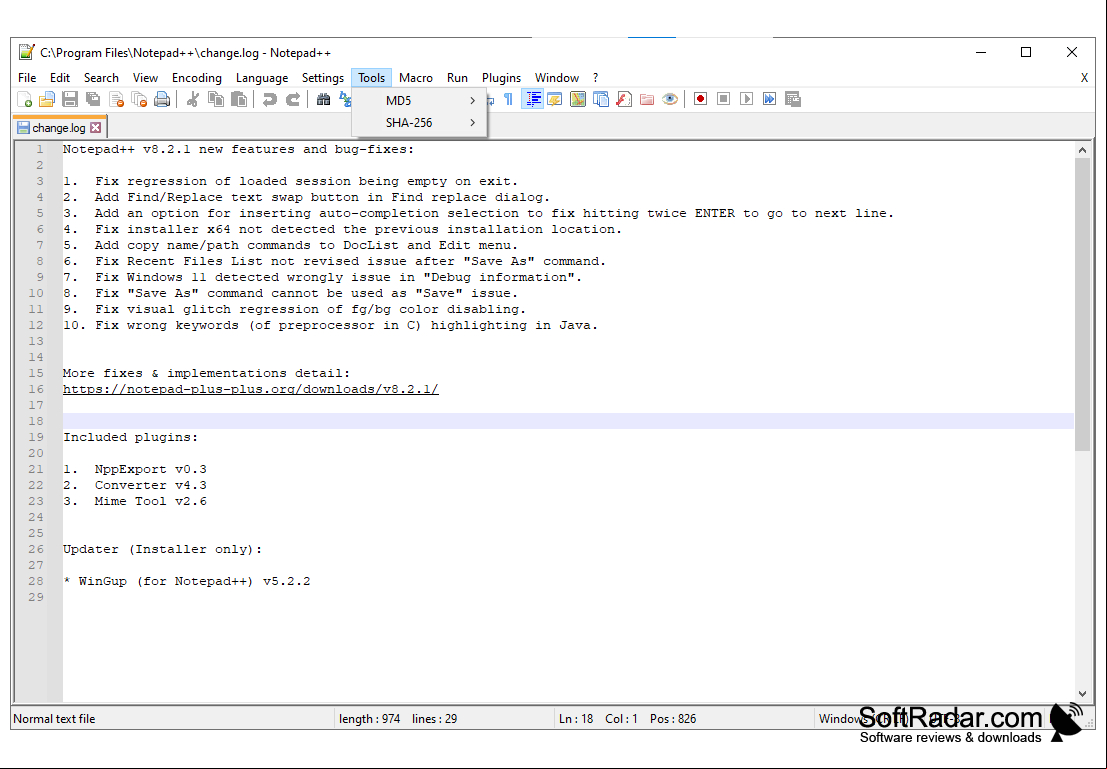
Task: Follow the notepad-plus-plus.org downloads link
Action: (251, 389)
